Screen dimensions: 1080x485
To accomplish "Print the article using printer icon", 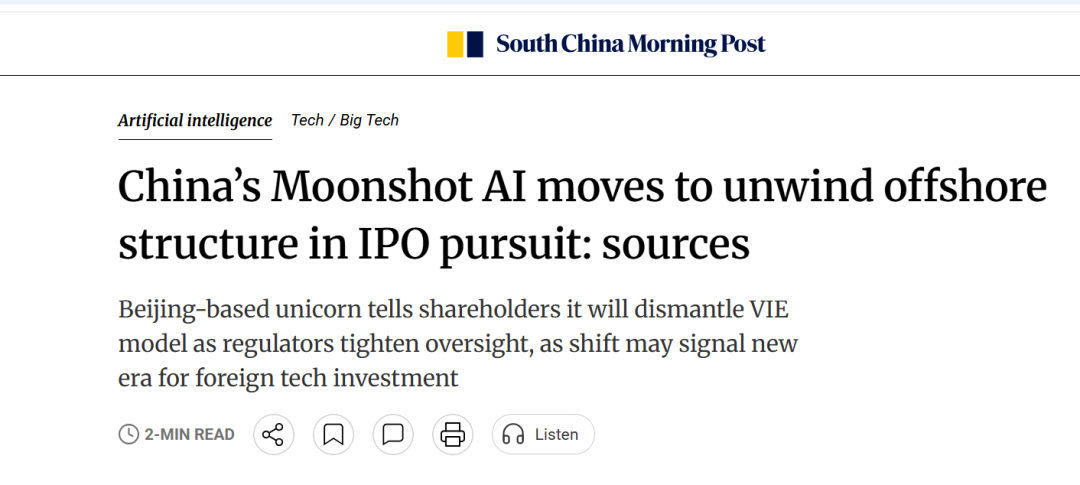I will [x=453, y=435].
